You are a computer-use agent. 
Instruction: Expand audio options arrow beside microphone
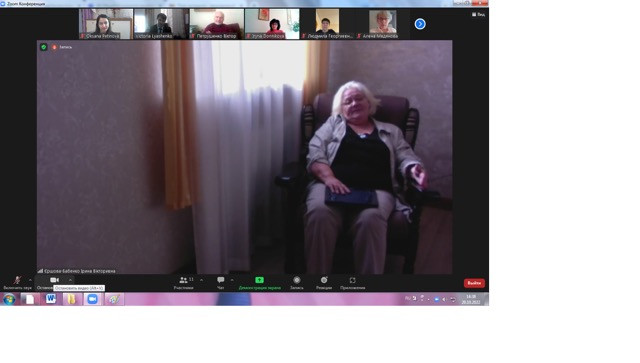(30, 280)
